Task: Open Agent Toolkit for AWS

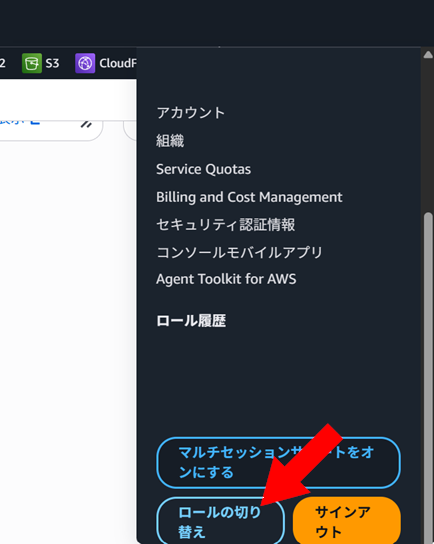Action: click(x=226, y=279)
